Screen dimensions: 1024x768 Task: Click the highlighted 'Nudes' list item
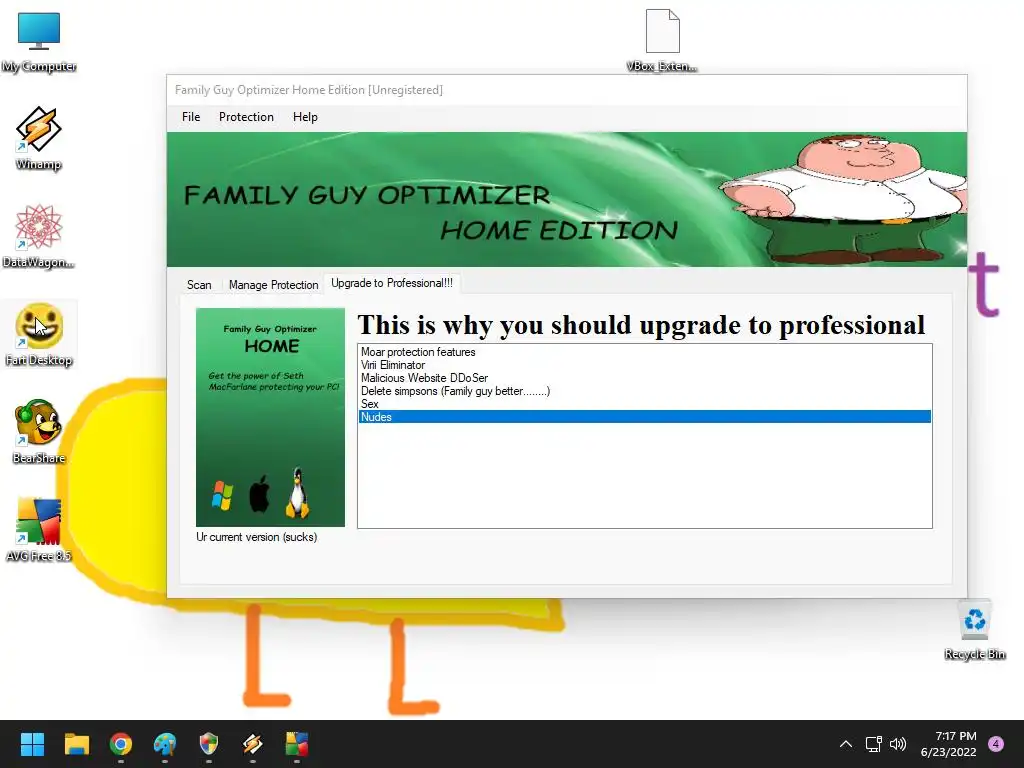[645, 417]
